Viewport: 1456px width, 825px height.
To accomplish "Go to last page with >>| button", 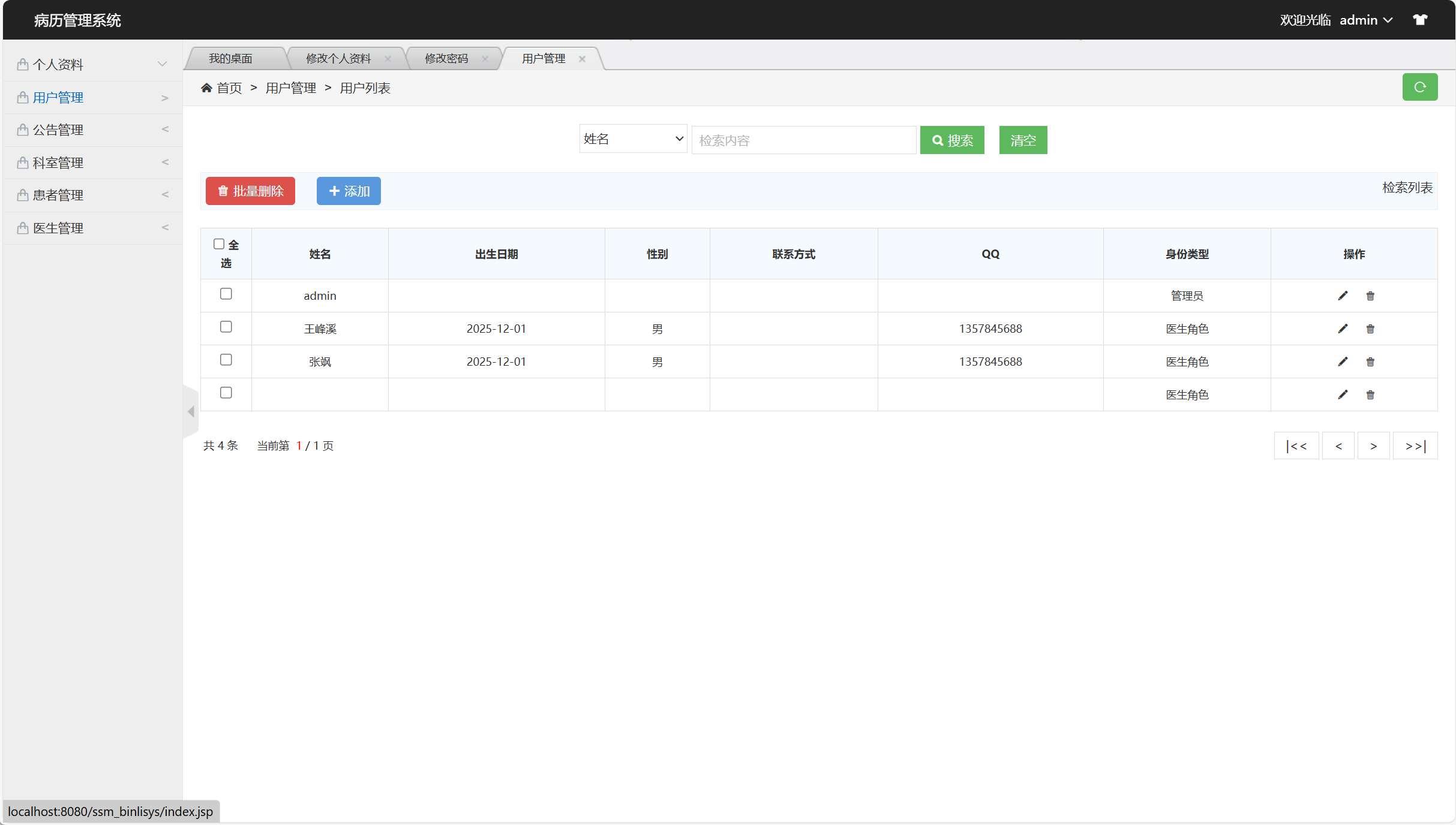I will click(1415, 446).
